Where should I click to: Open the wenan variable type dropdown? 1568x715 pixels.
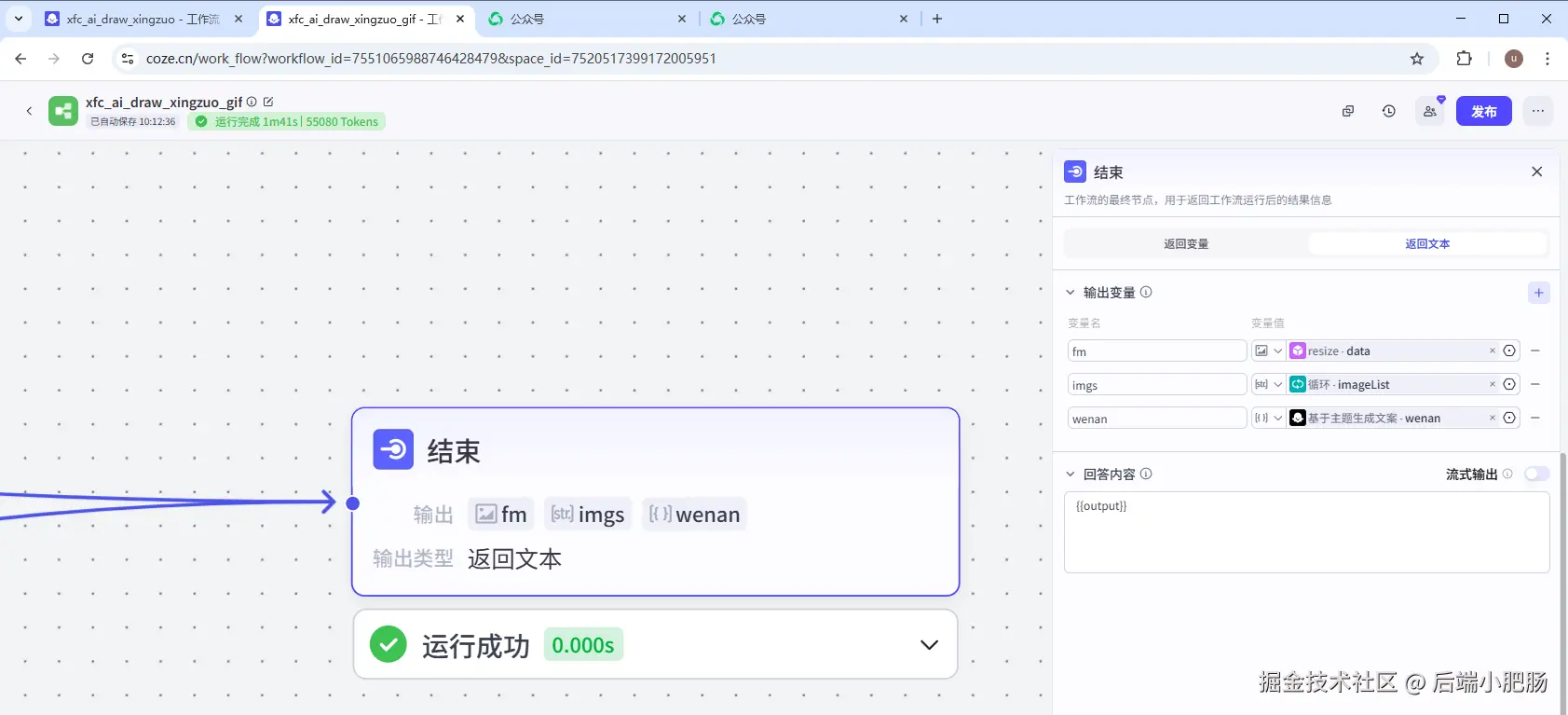coord(1268,419)
